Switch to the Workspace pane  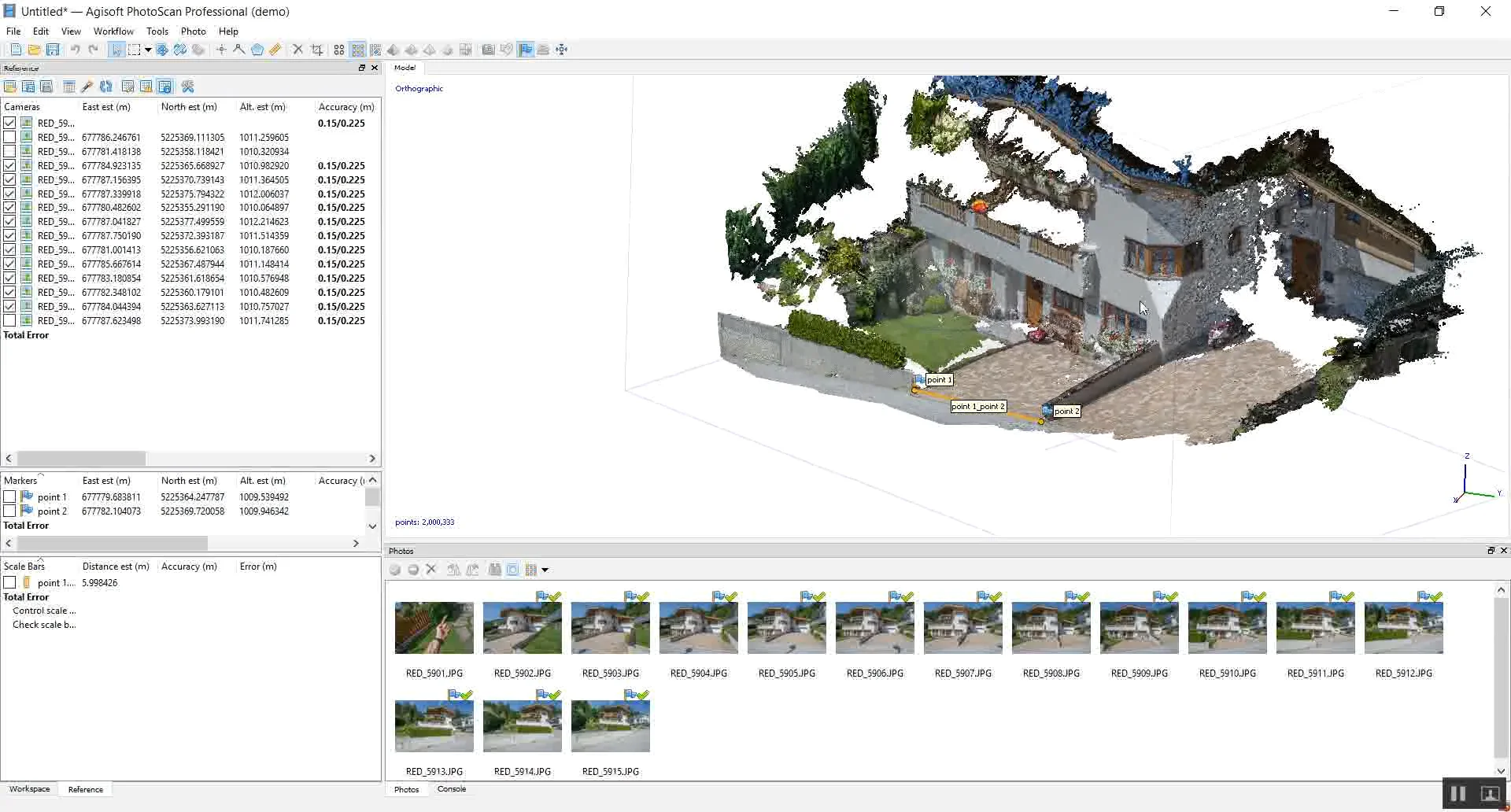(x=29, y=789)
